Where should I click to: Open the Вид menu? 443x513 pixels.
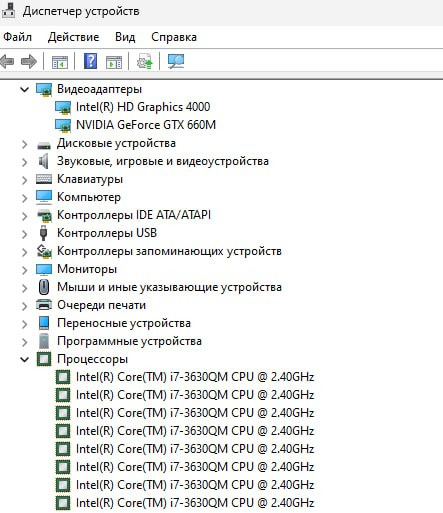pyautogui.click(x=125, y=37)
